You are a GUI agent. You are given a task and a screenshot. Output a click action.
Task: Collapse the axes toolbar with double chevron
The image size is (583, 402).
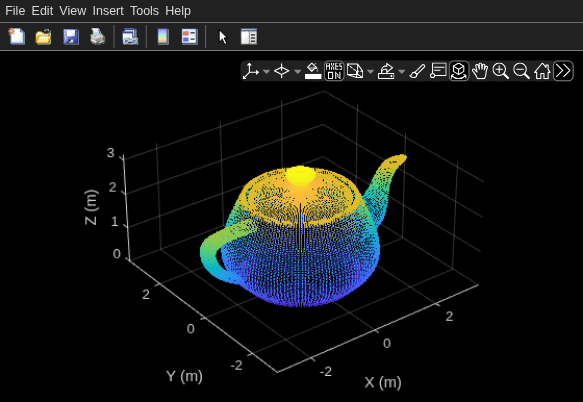click(x=563, y=71)
